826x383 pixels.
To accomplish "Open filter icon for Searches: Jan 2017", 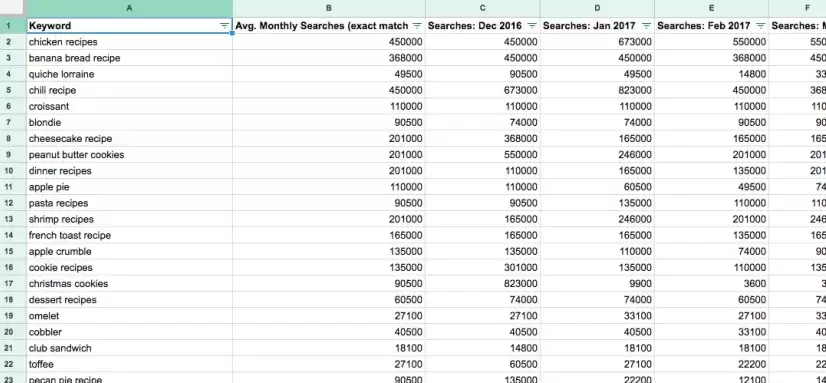I will coord(646,26).
